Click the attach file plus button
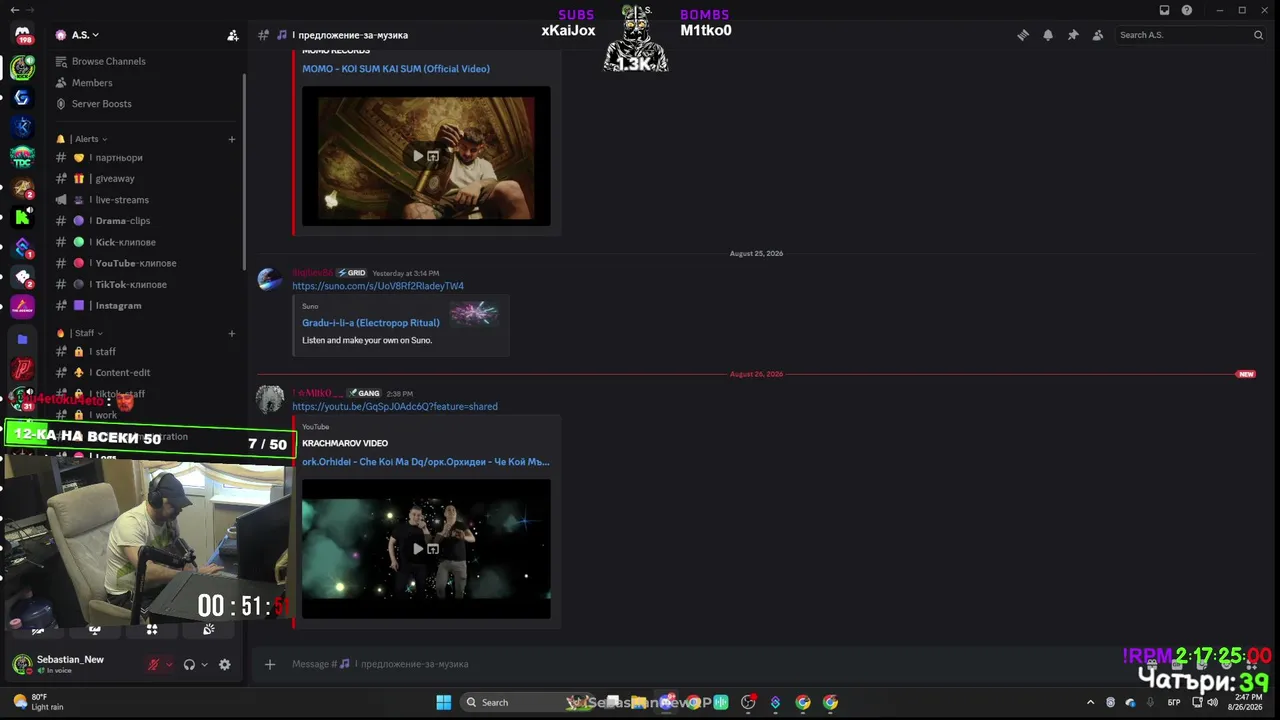Image resolution: width=1280 pixels, height=720 pixels. tap(270, 664)
